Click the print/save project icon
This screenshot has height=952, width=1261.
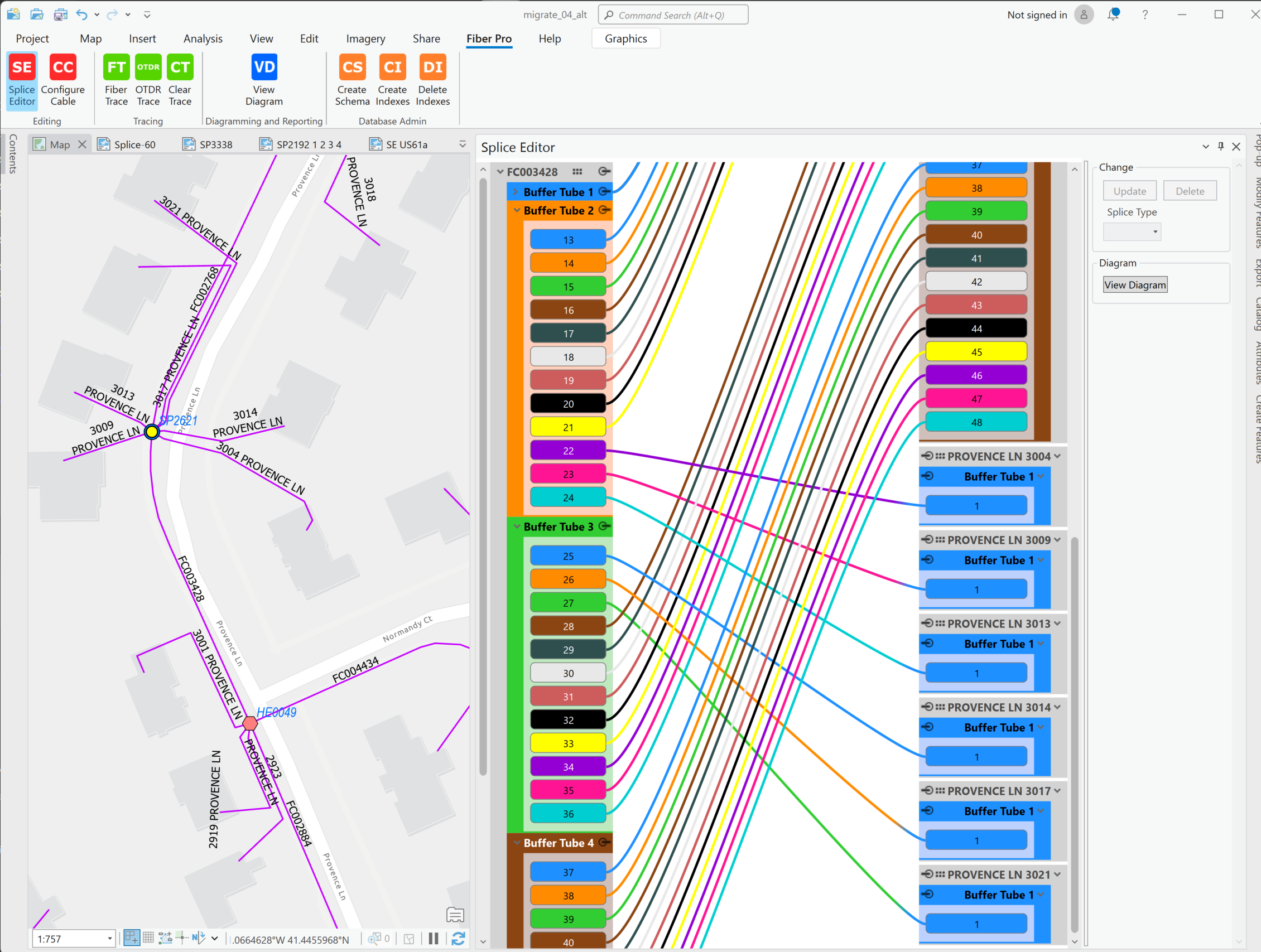[60, 15]
